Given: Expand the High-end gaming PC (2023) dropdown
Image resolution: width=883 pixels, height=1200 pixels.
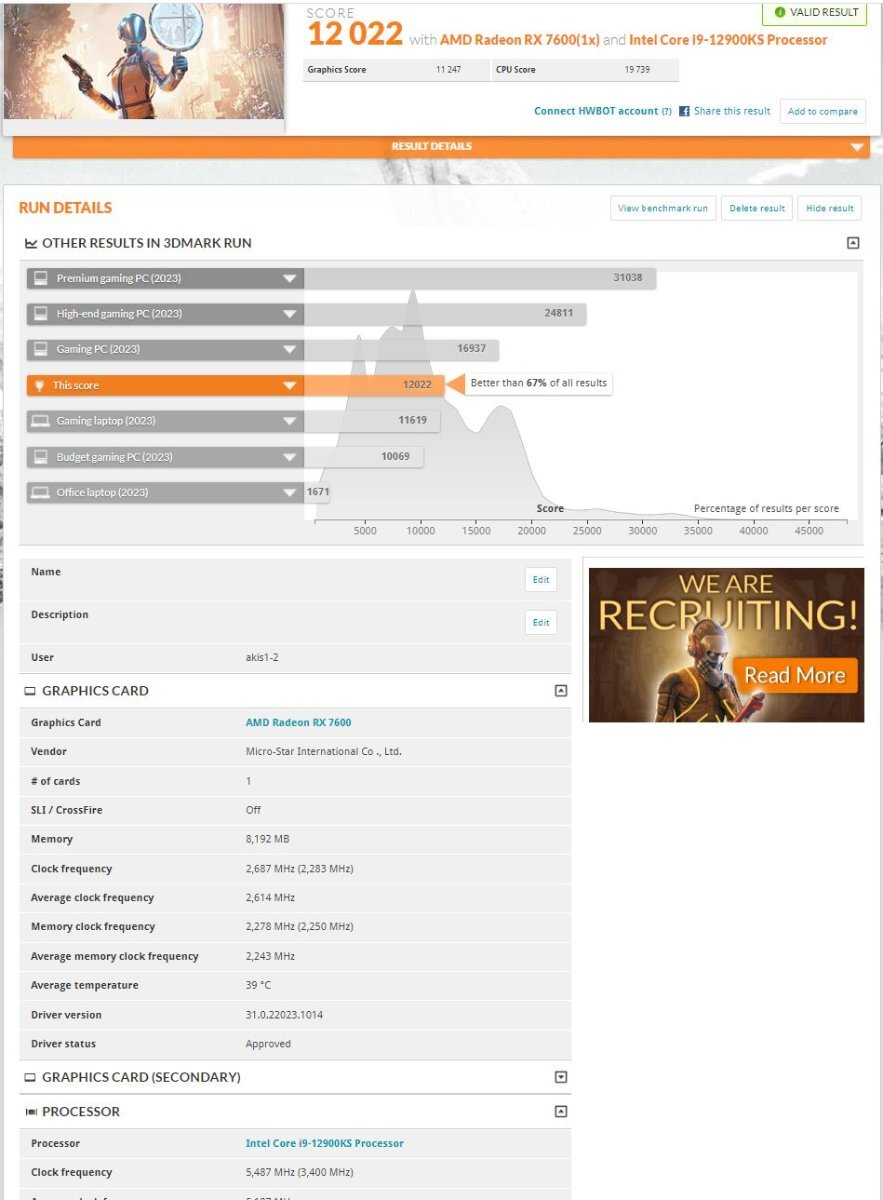Looking at the screenshot, I should tap(289, 314).
